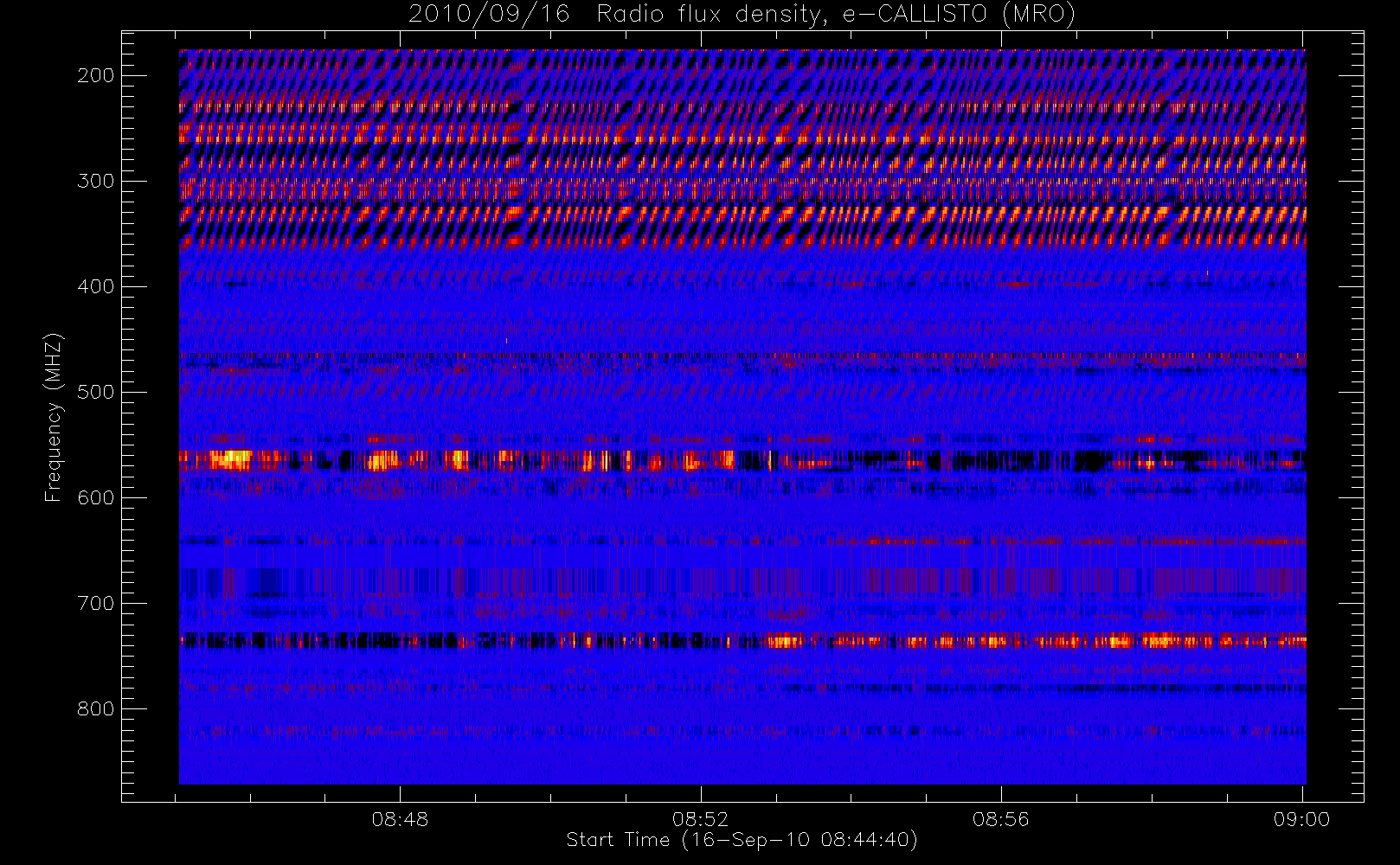Image resolution: width=1400 pixels, height=865 pixels.
Task: Click the 200 frequency tick label
Action: tap(96, 75)
